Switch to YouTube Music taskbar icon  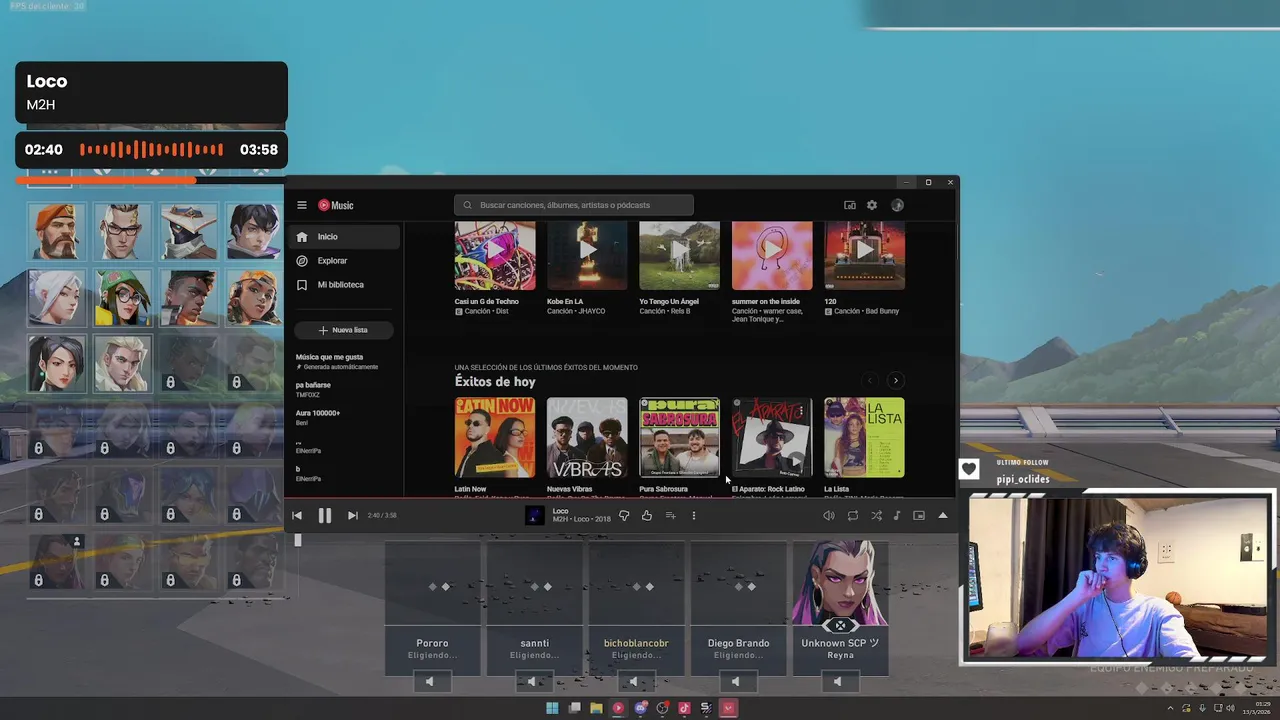click(x=618, y=708)
